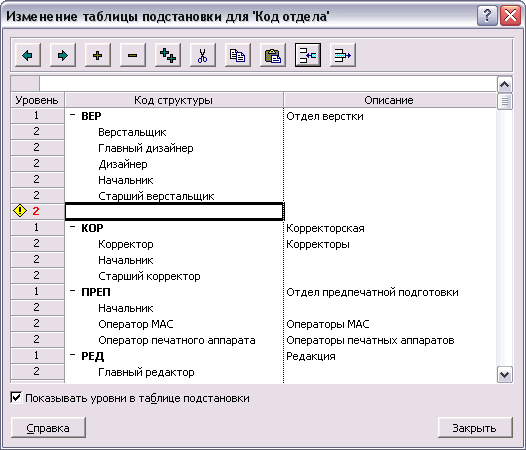Click the empty highlighted code cell
Image resolution: width=526 pixels, height=450 pixels.
[174, 211]
